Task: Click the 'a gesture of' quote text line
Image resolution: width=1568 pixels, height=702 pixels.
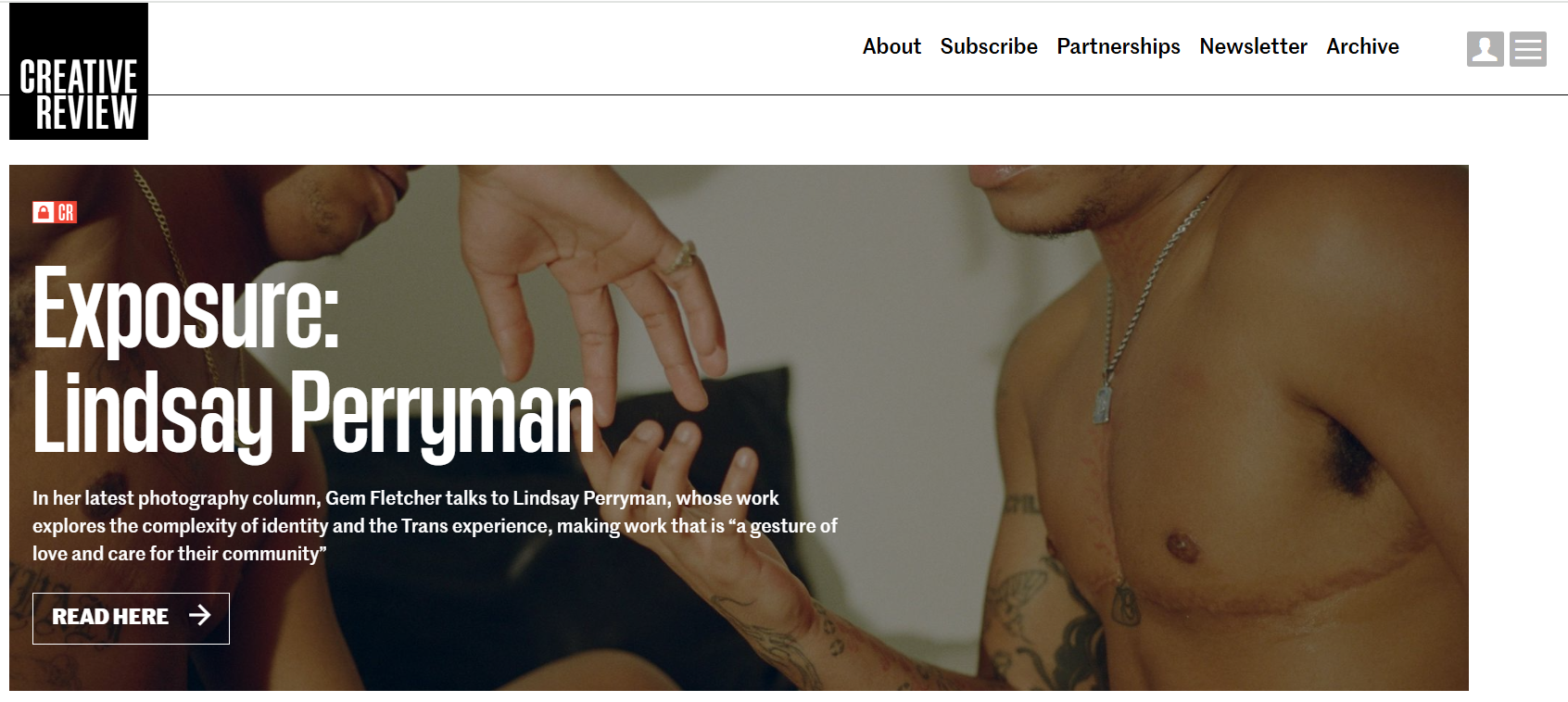Action: (x=783, y=526)
